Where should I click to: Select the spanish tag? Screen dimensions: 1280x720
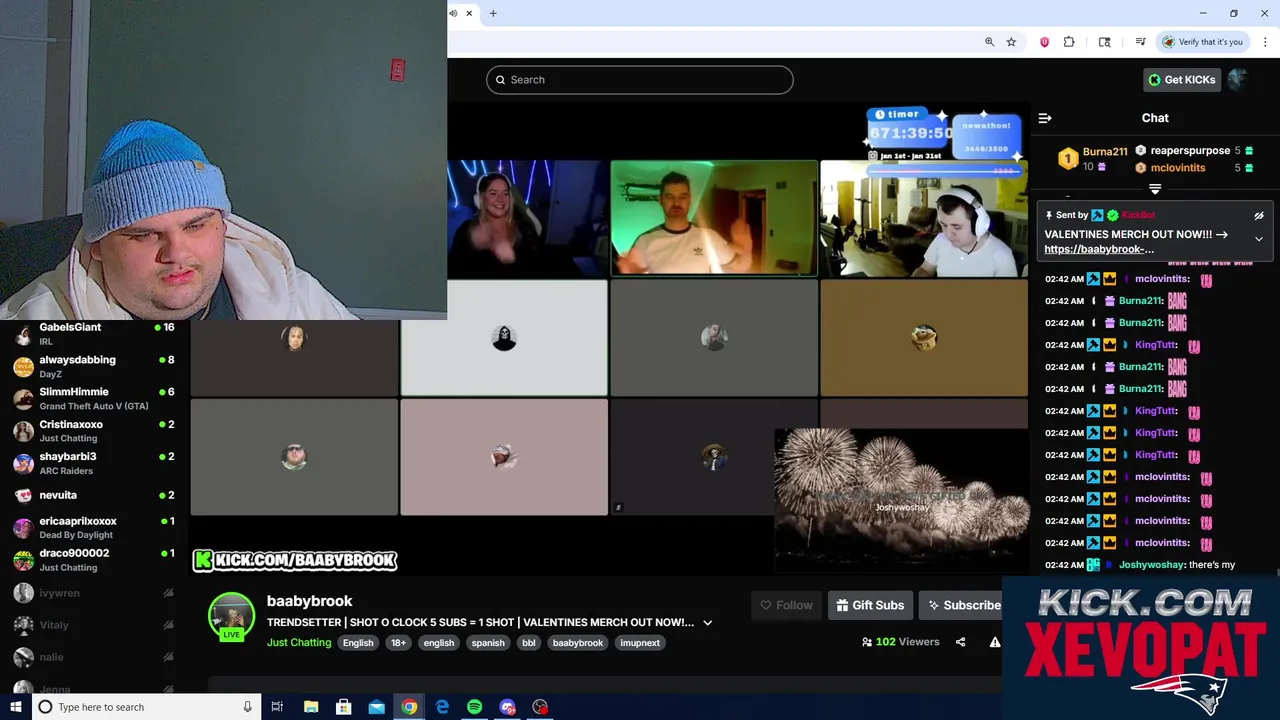(x=488, y=643)
